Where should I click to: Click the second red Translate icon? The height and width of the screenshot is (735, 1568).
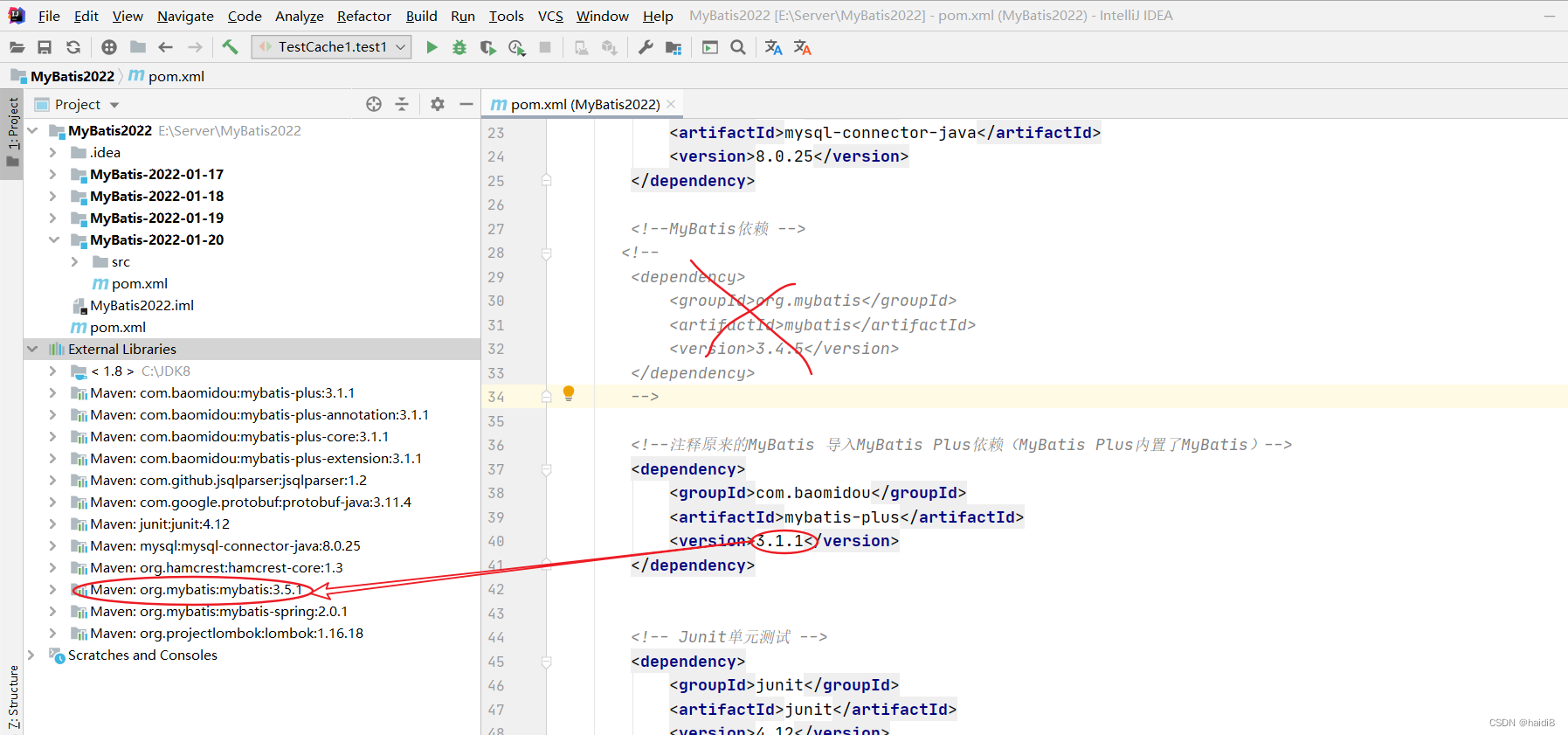tap(802, 47)
